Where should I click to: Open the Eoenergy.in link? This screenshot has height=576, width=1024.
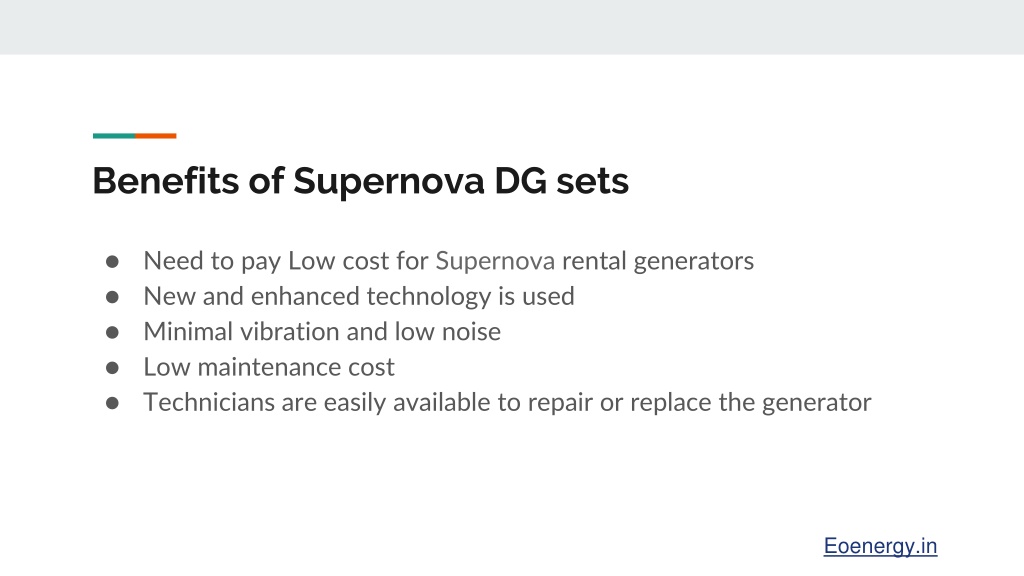coord(880,546)
